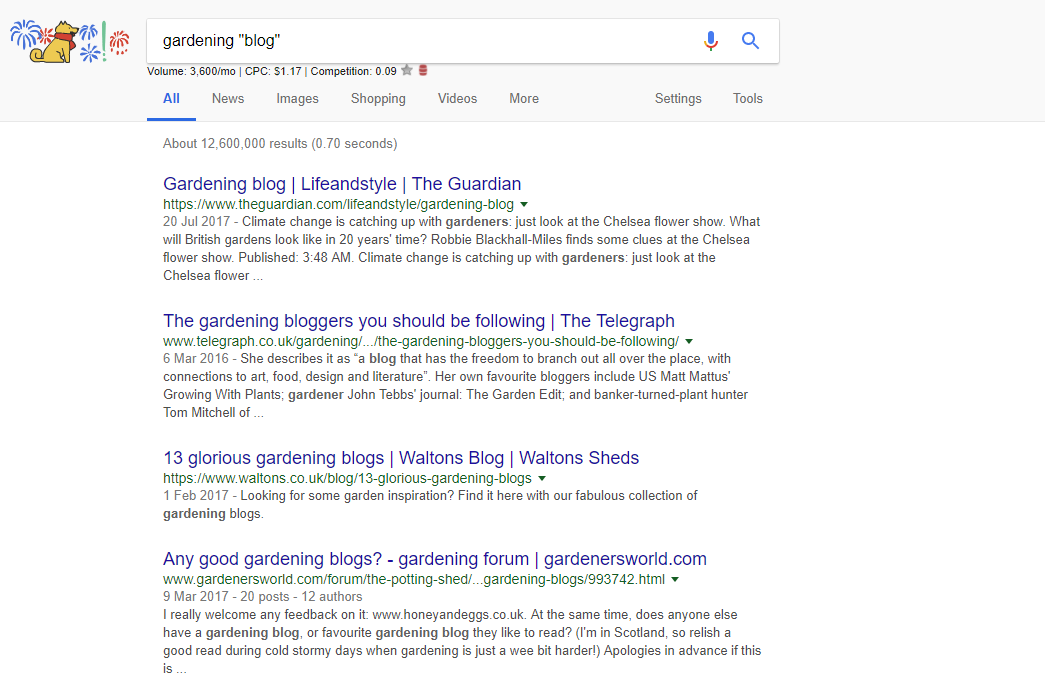Expand dropdown arrow beside Waltons URL
This screenshot has width=1045, height=683.
542,478
